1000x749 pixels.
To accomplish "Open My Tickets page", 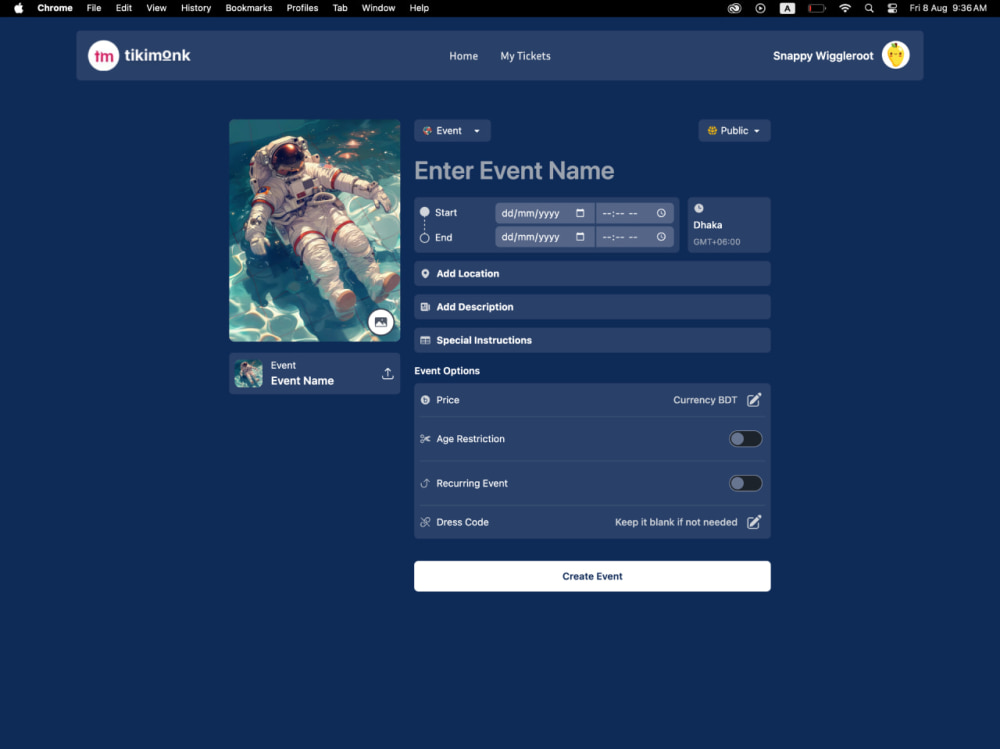I will click(x=526, y=56).
